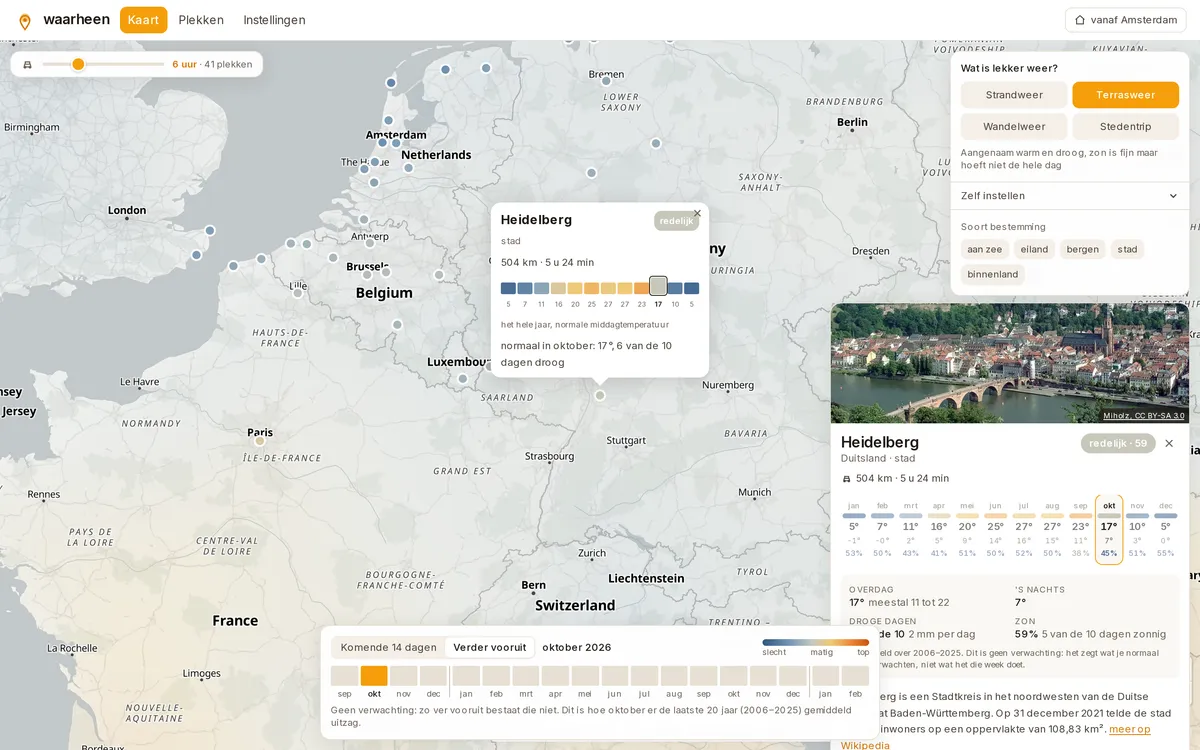Click the popup month swatch labeled 10

coord(675,288)
